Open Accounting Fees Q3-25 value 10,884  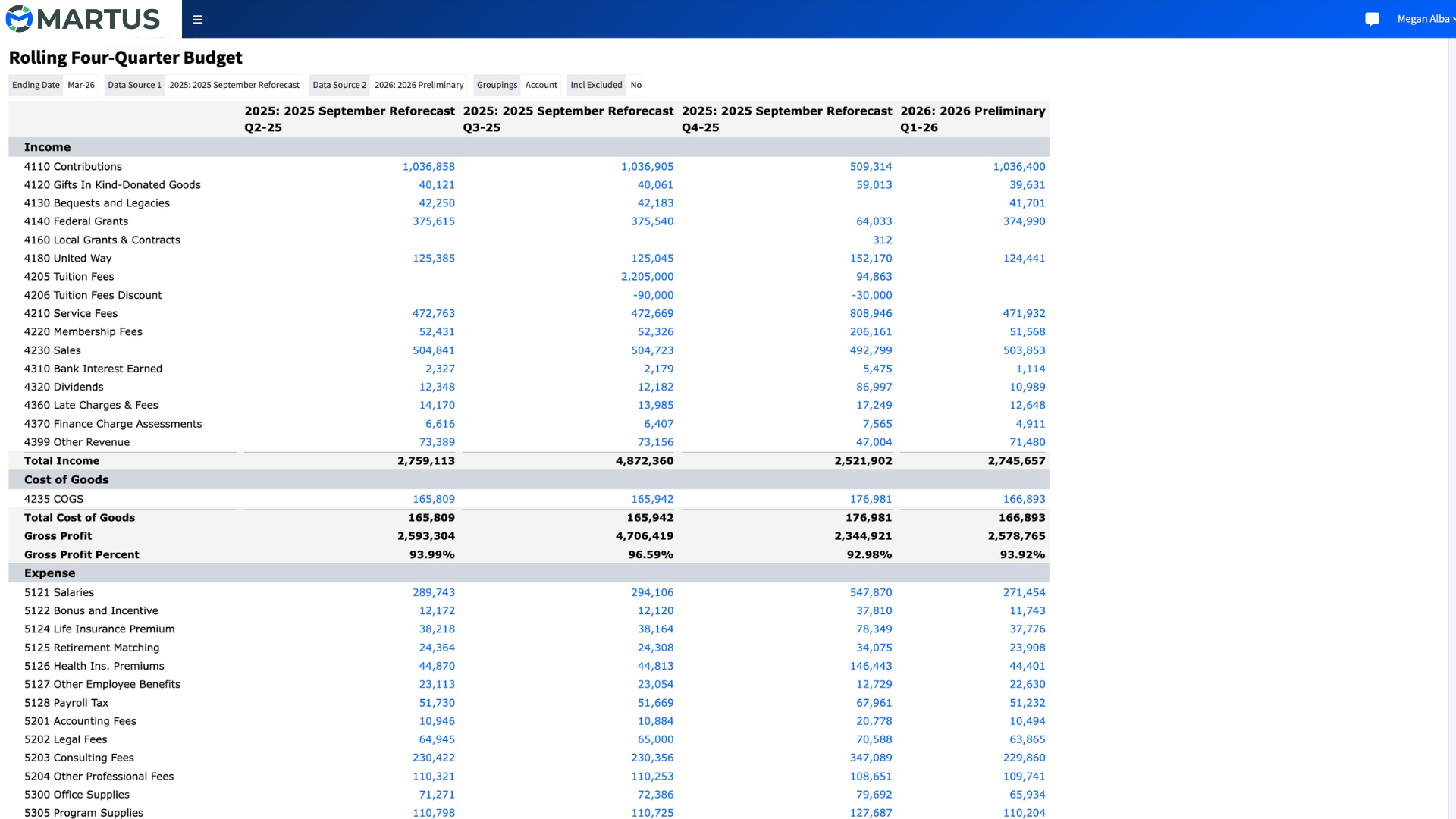coord(655,721)
